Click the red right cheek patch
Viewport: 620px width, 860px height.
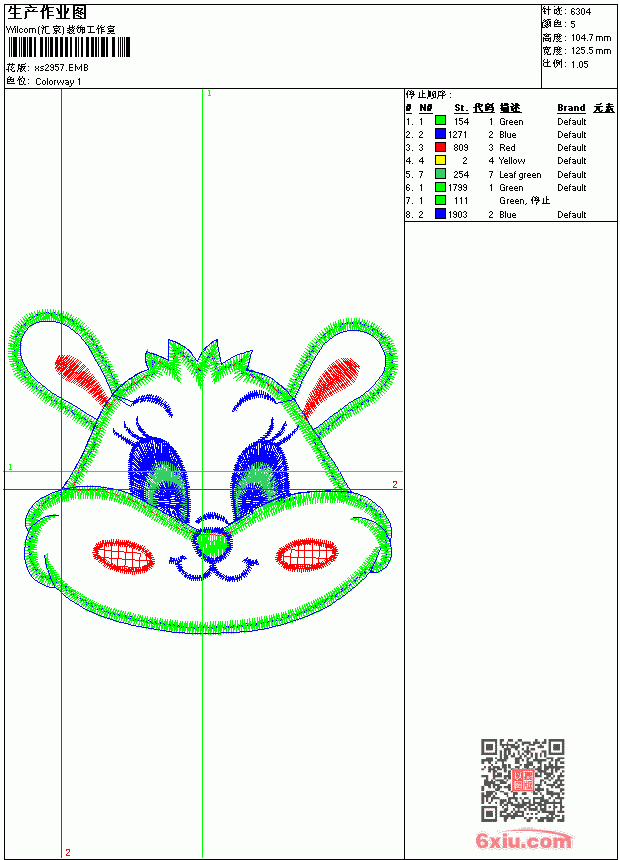pos(306,554)
